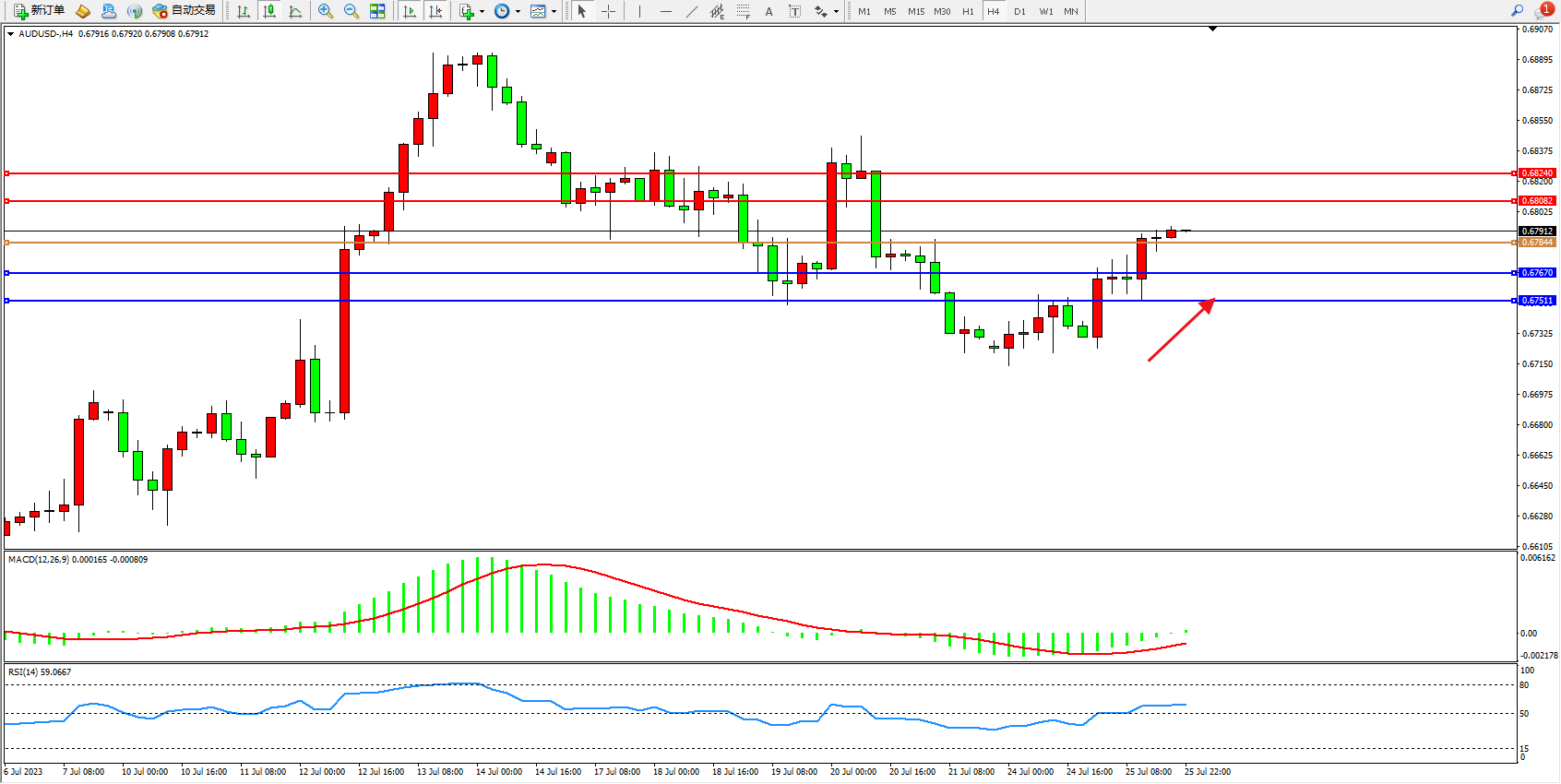Switch to the D1 timeframe
1561x784 pixels.
click(x=1019, y=11)
